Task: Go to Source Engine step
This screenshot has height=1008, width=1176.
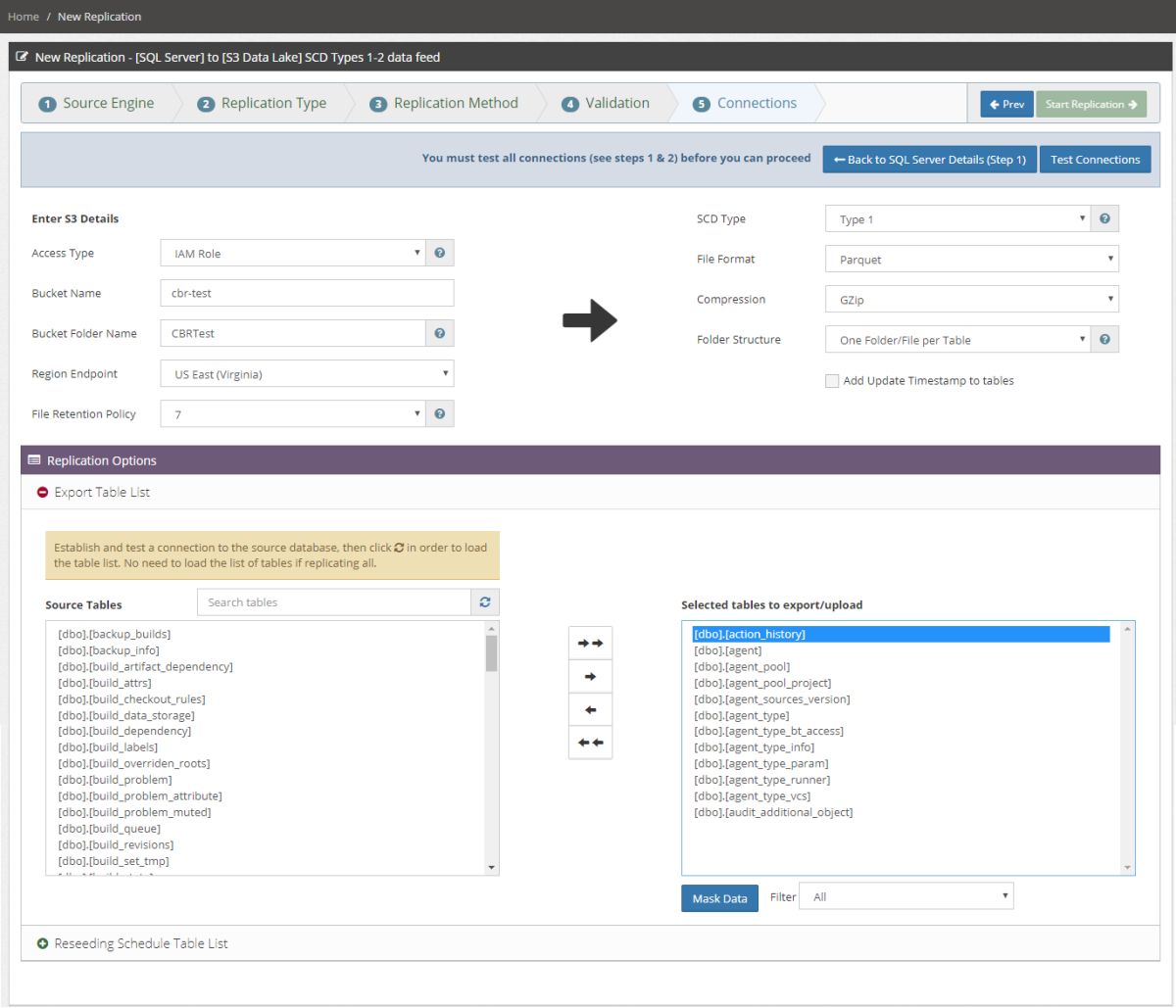Action: 97,103
